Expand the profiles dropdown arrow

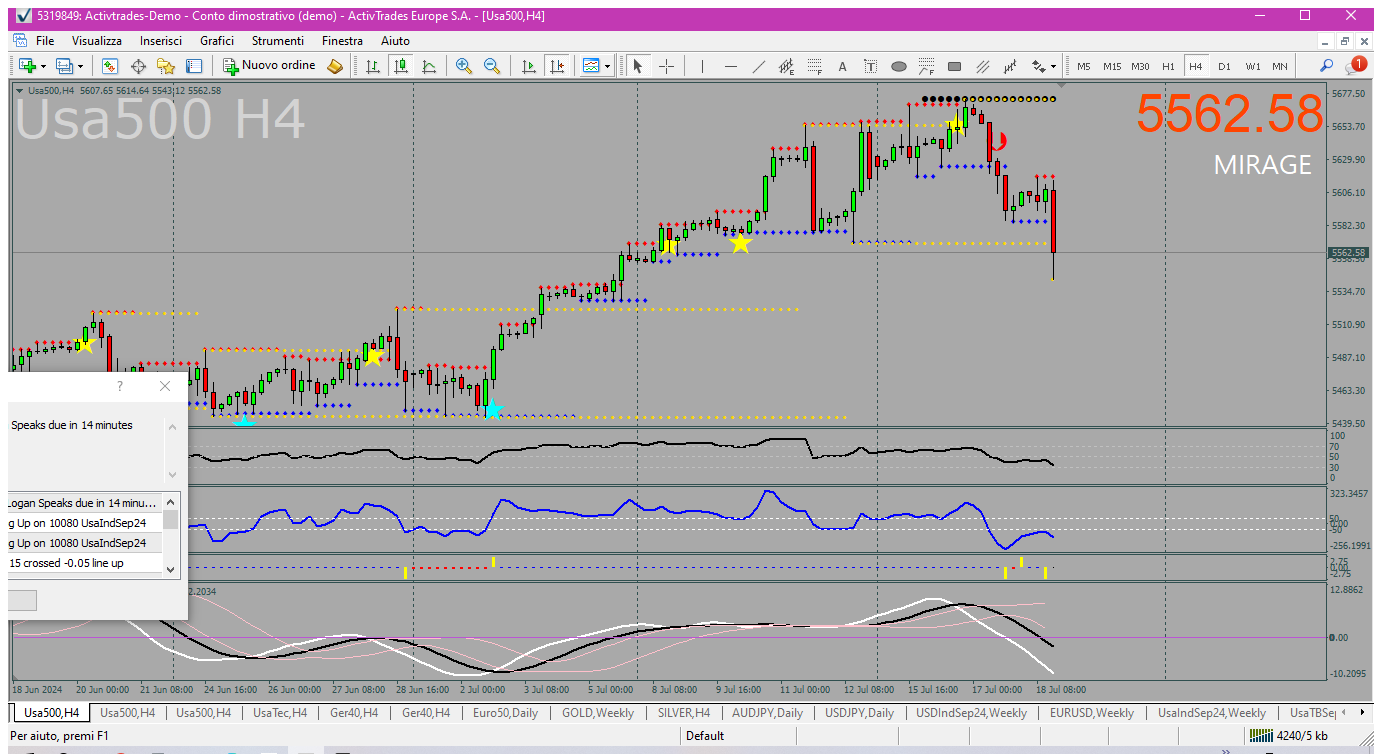point(82,66)
